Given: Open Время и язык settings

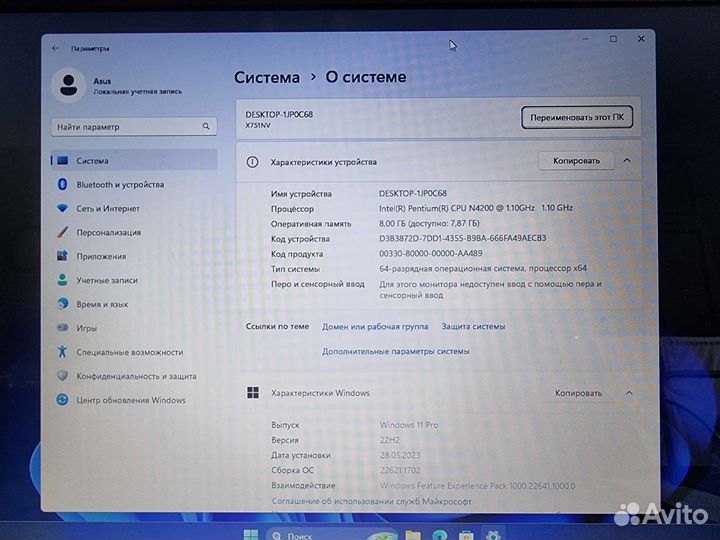Looking at the screenshot, I should 134,304.
